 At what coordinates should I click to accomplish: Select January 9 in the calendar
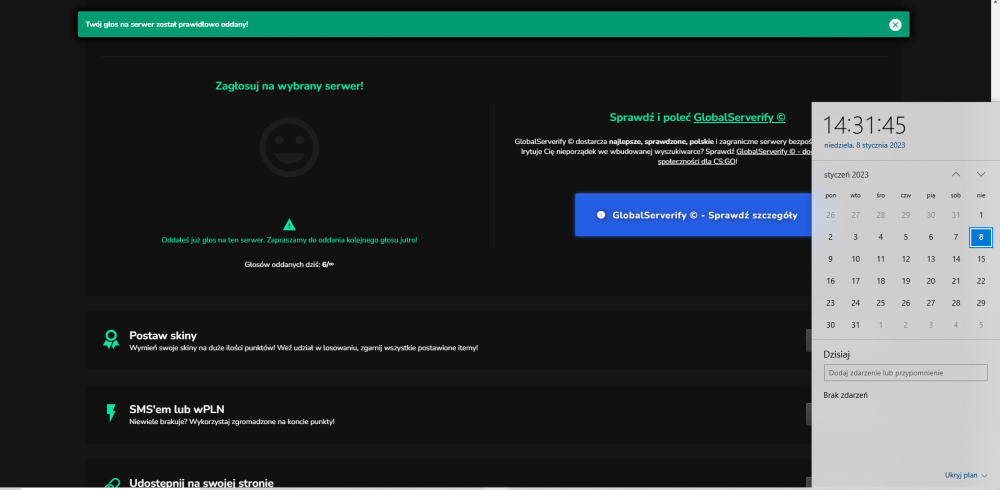830,259
